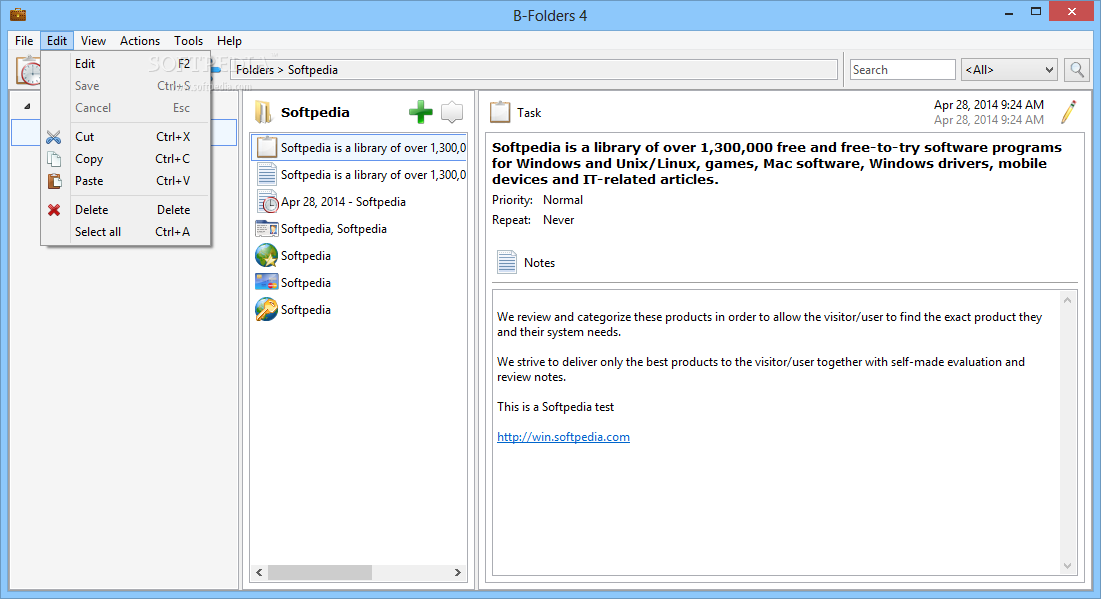The height and width of the screenshot is (599, 1101).
Task: Click the gray label tag icon beside Softpedia header
Action: point(452,112)
